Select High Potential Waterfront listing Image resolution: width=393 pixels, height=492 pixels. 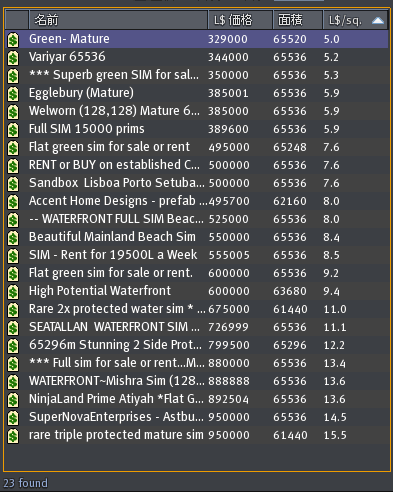[x=197, y=291]
